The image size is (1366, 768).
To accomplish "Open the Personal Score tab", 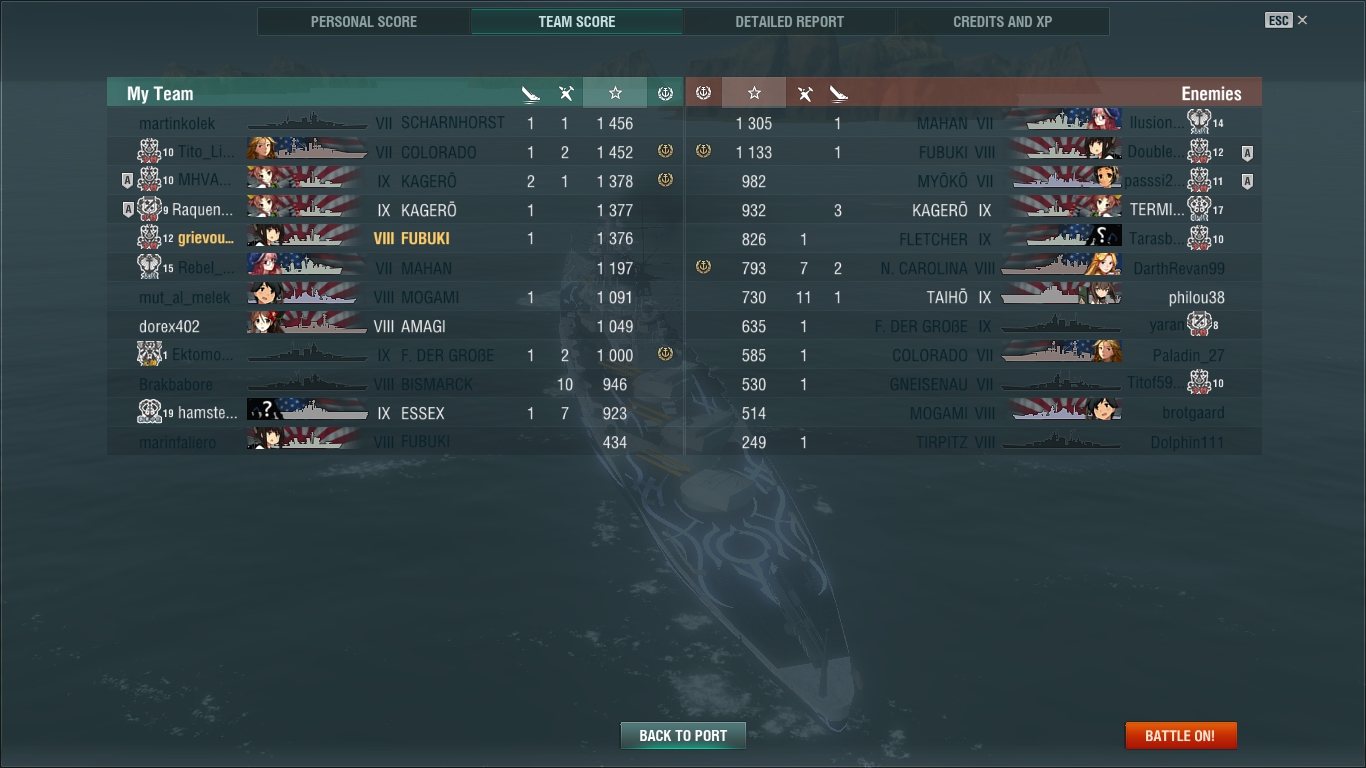I will pyautogui.click(x=364, y=21).
